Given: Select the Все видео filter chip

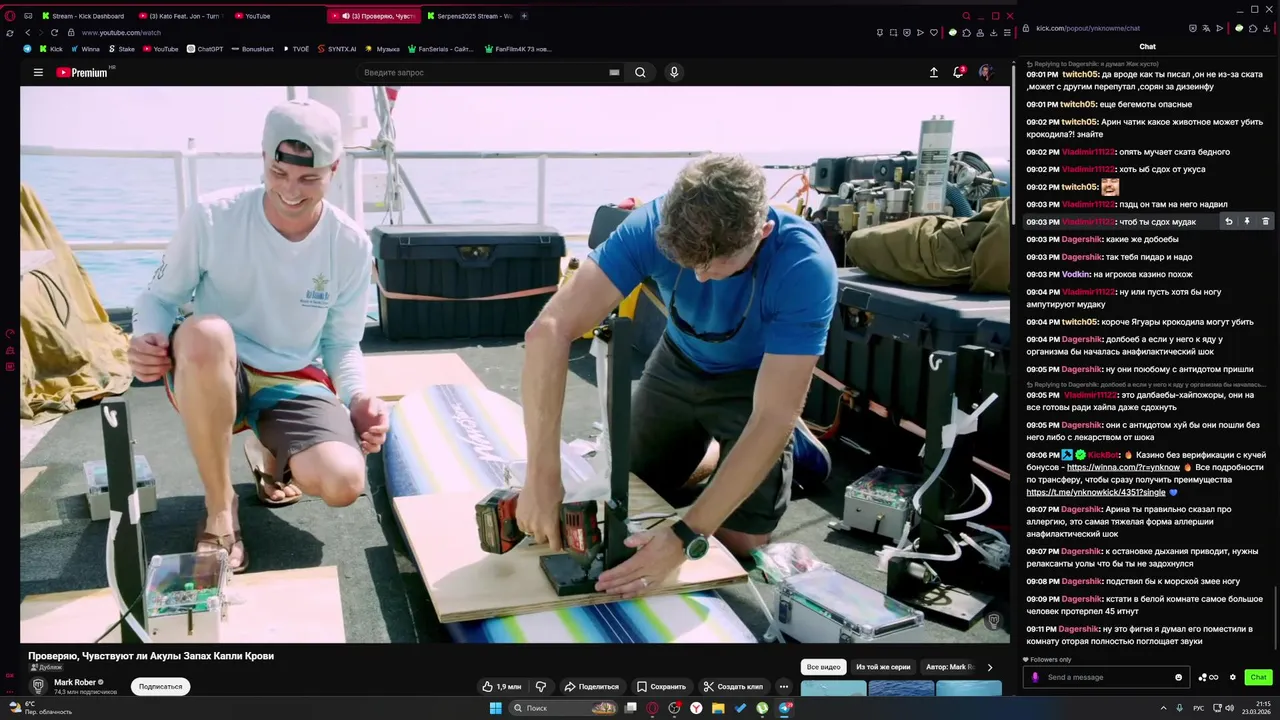Looking at the screenshot, I should [x=824, y=667].
